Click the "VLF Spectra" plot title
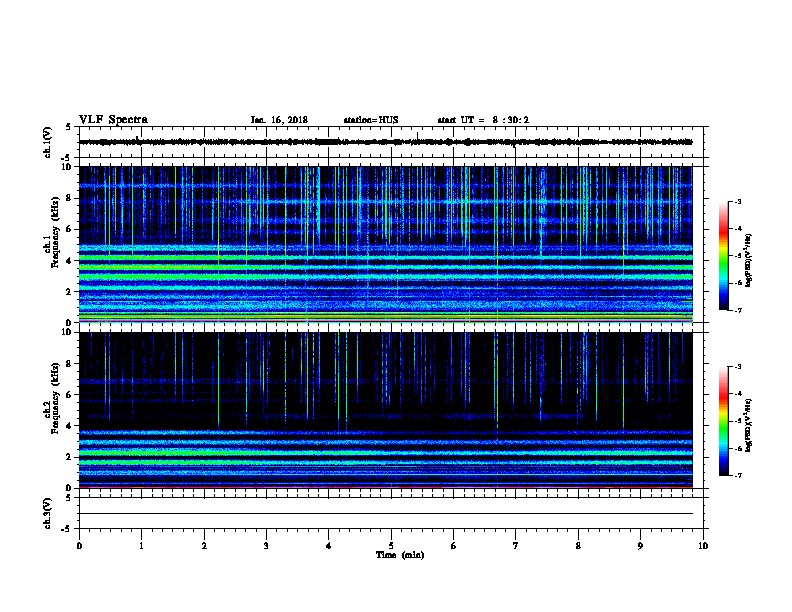The height and width of the screenshot is (612, 792). click(113, 120)
